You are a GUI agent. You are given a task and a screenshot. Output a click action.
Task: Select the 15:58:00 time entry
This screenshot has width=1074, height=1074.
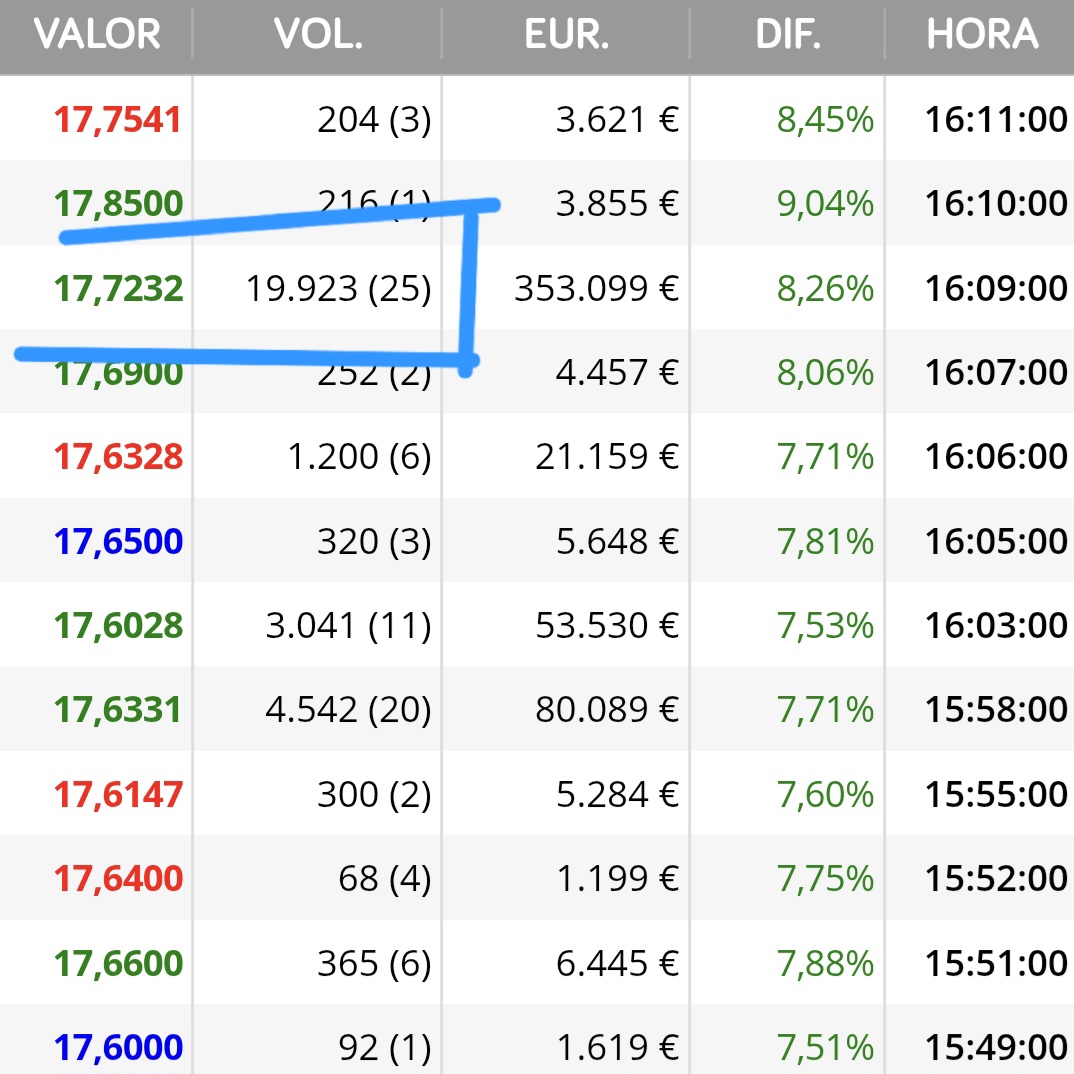coord(996,710)
